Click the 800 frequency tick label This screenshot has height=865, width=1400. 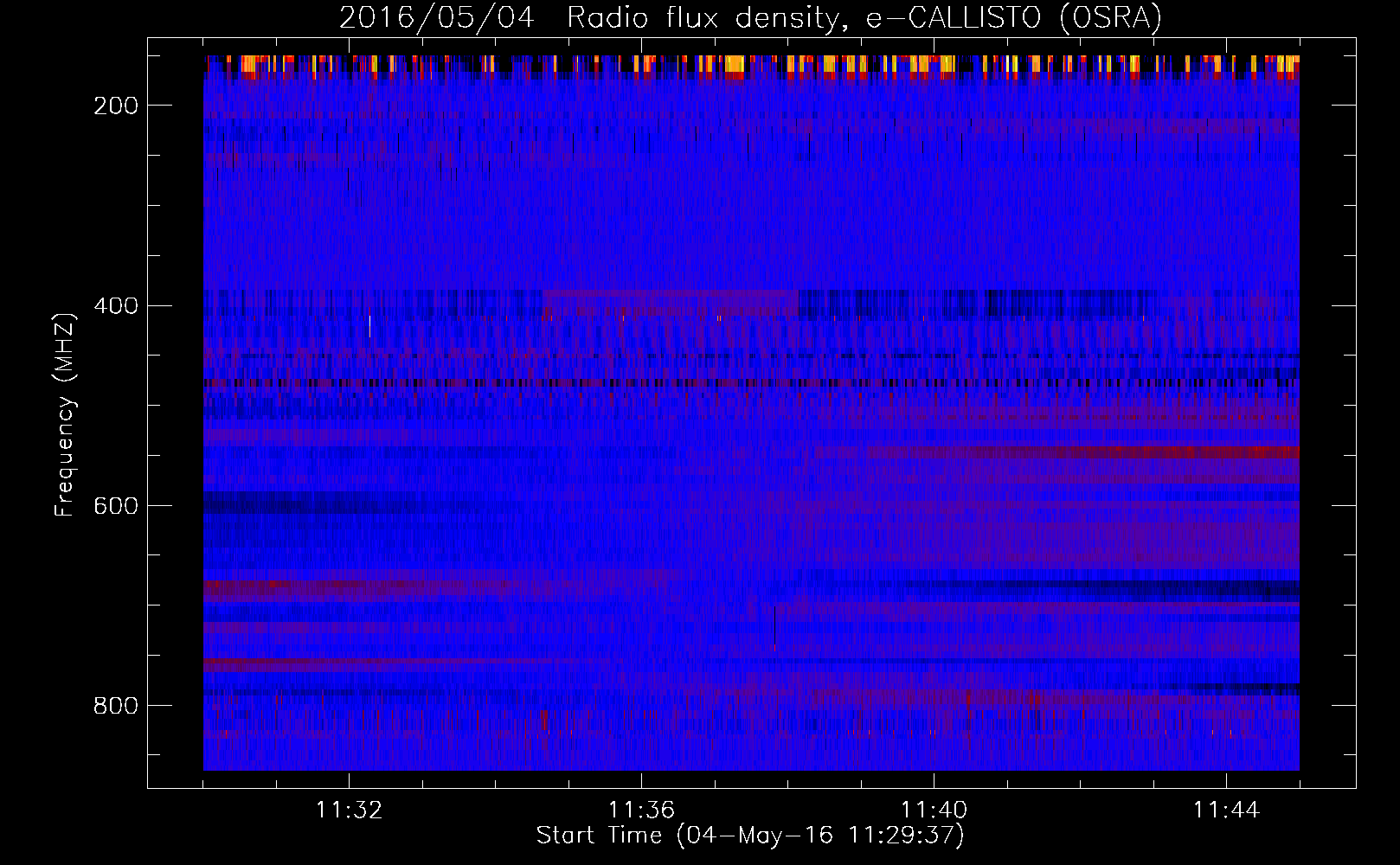116,706
